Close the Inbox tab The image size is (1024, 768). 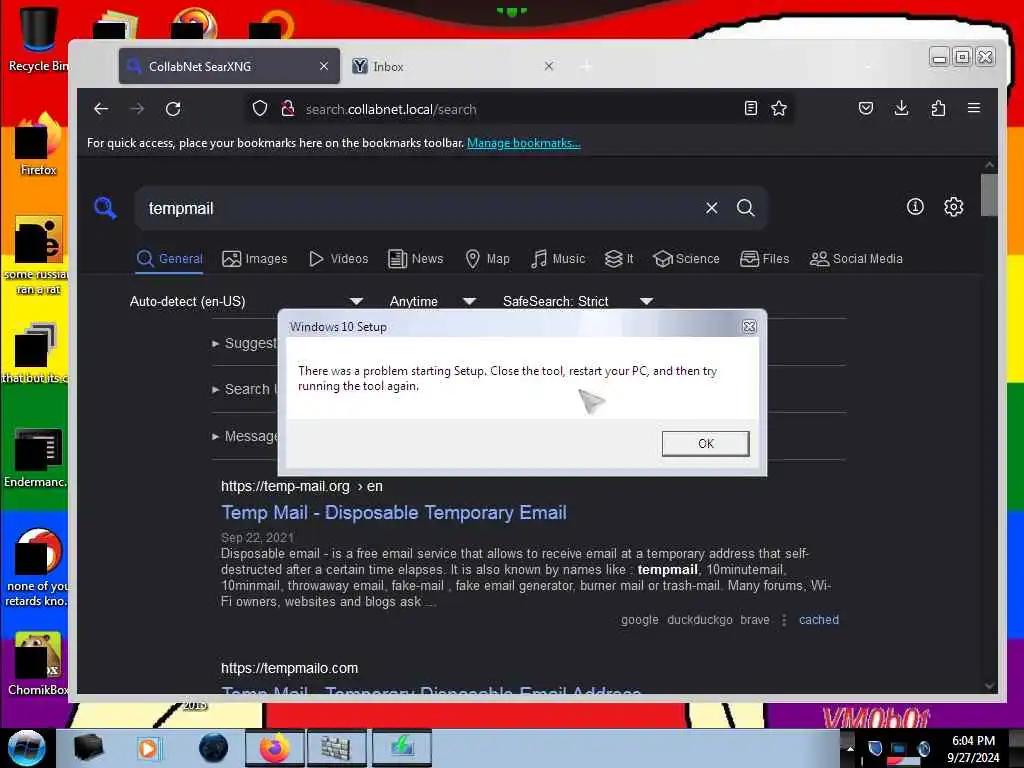point(549,66)
